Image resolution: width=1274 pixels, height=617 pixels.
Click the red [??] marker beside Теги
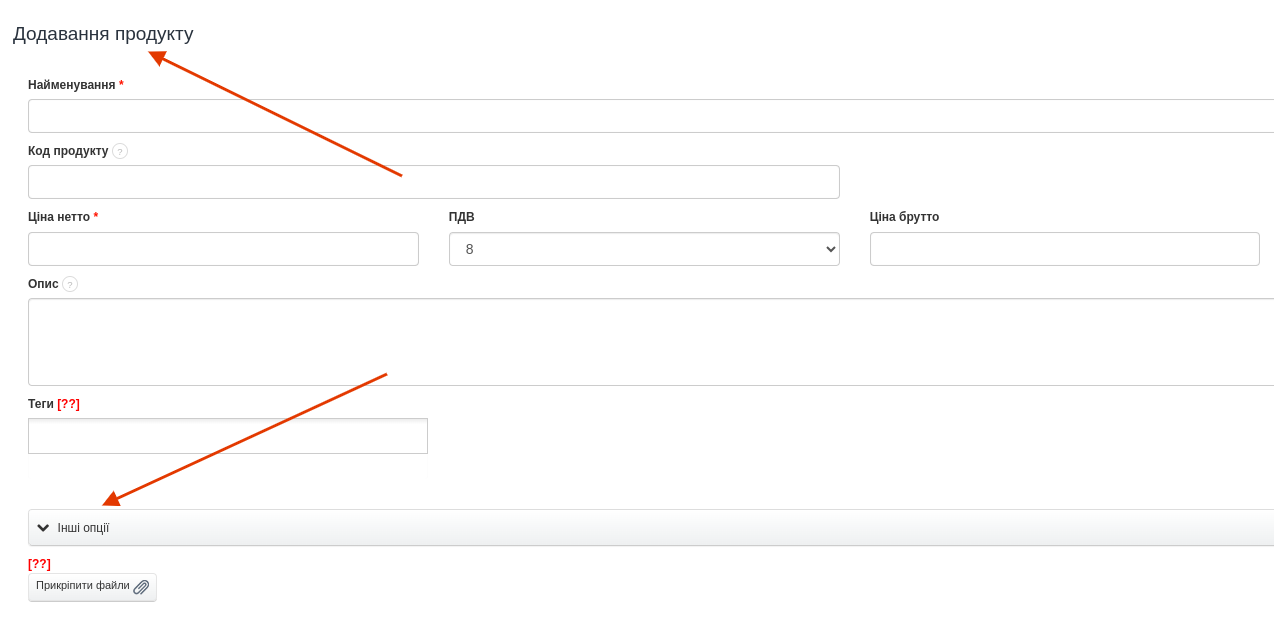(x=68, y=404)
